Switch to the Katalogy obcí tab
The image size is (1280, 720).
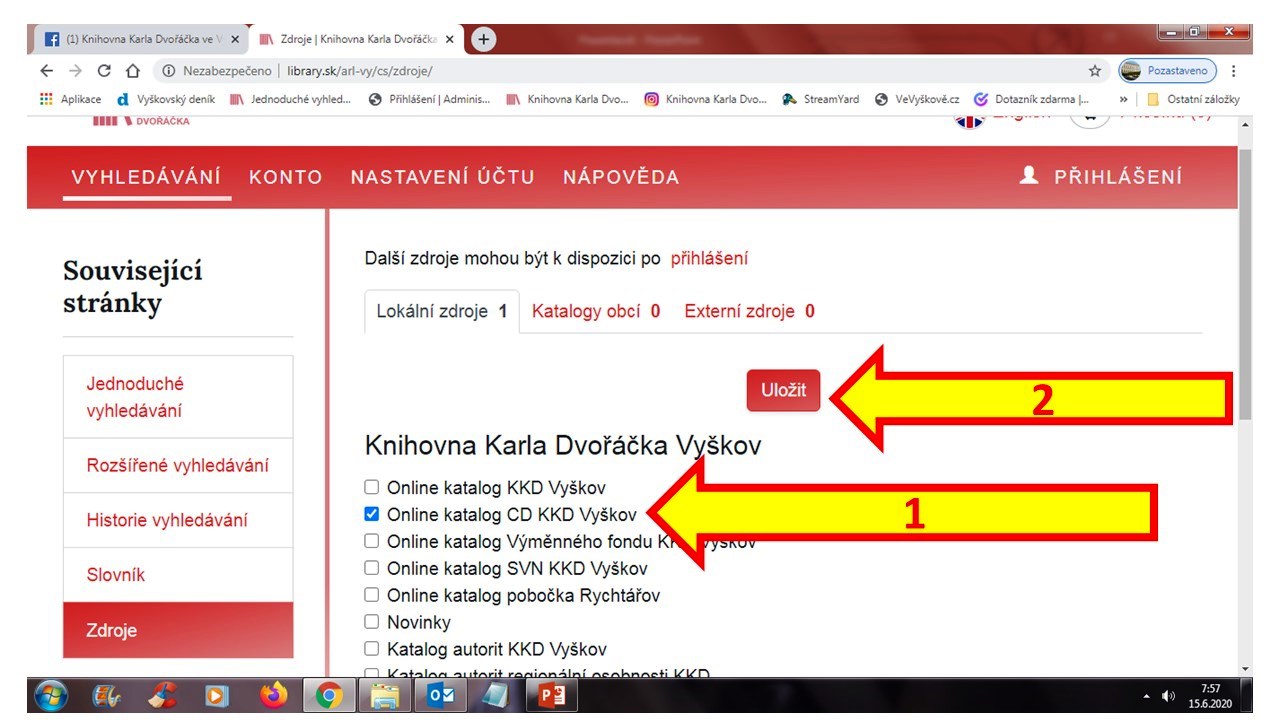tap(596, 311)
